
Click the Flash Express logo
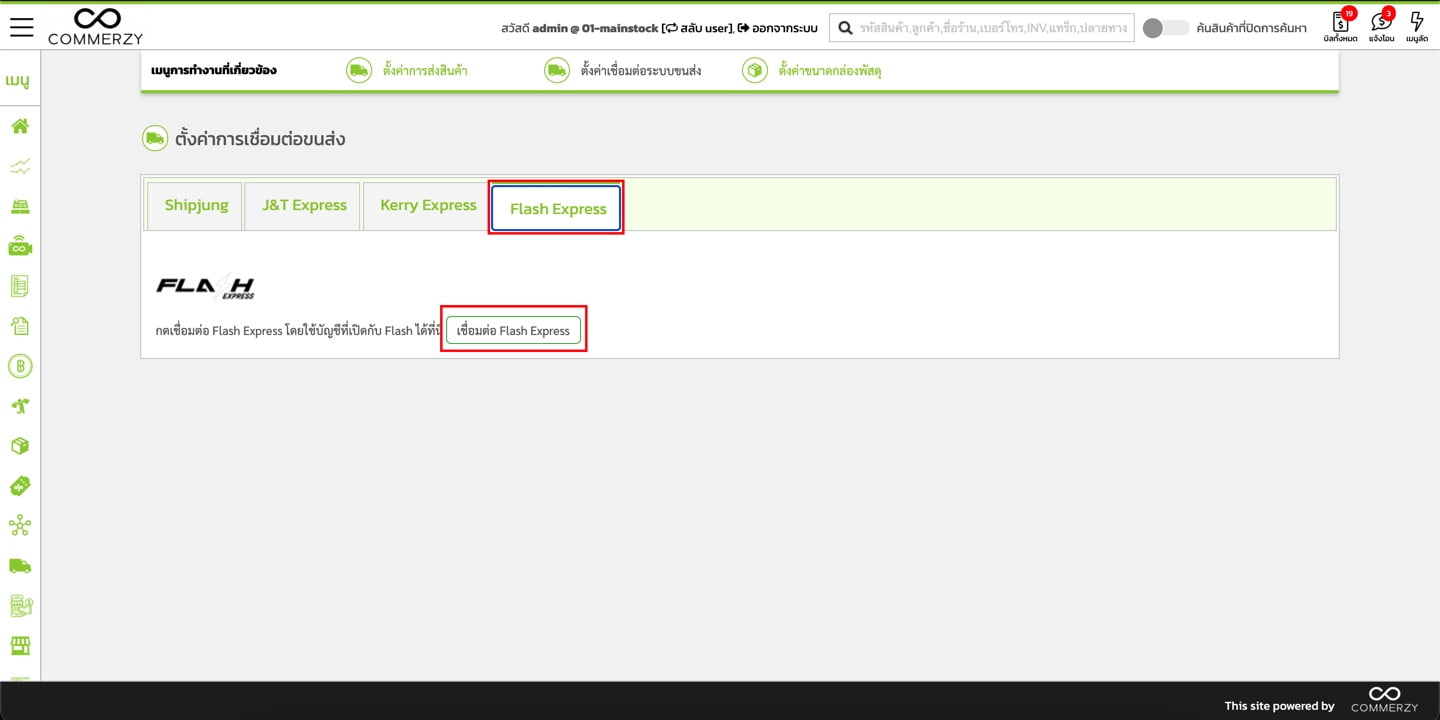[x=205, y=286]
